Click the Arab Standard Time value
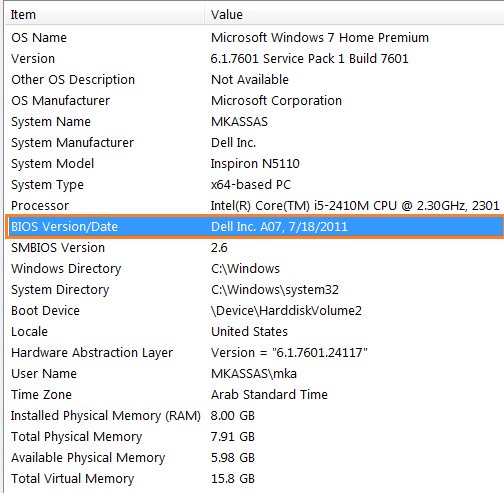 coord(269,395)
